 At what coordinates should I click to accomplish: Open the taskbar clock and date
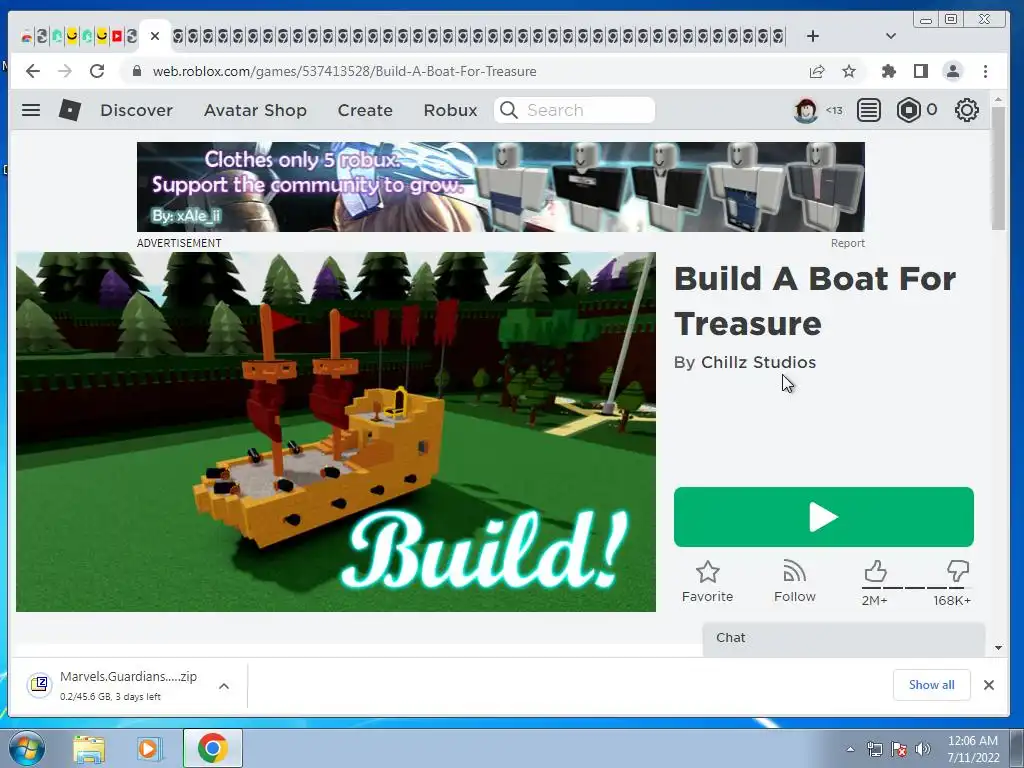pyautogui.click(x=973, y=749)
